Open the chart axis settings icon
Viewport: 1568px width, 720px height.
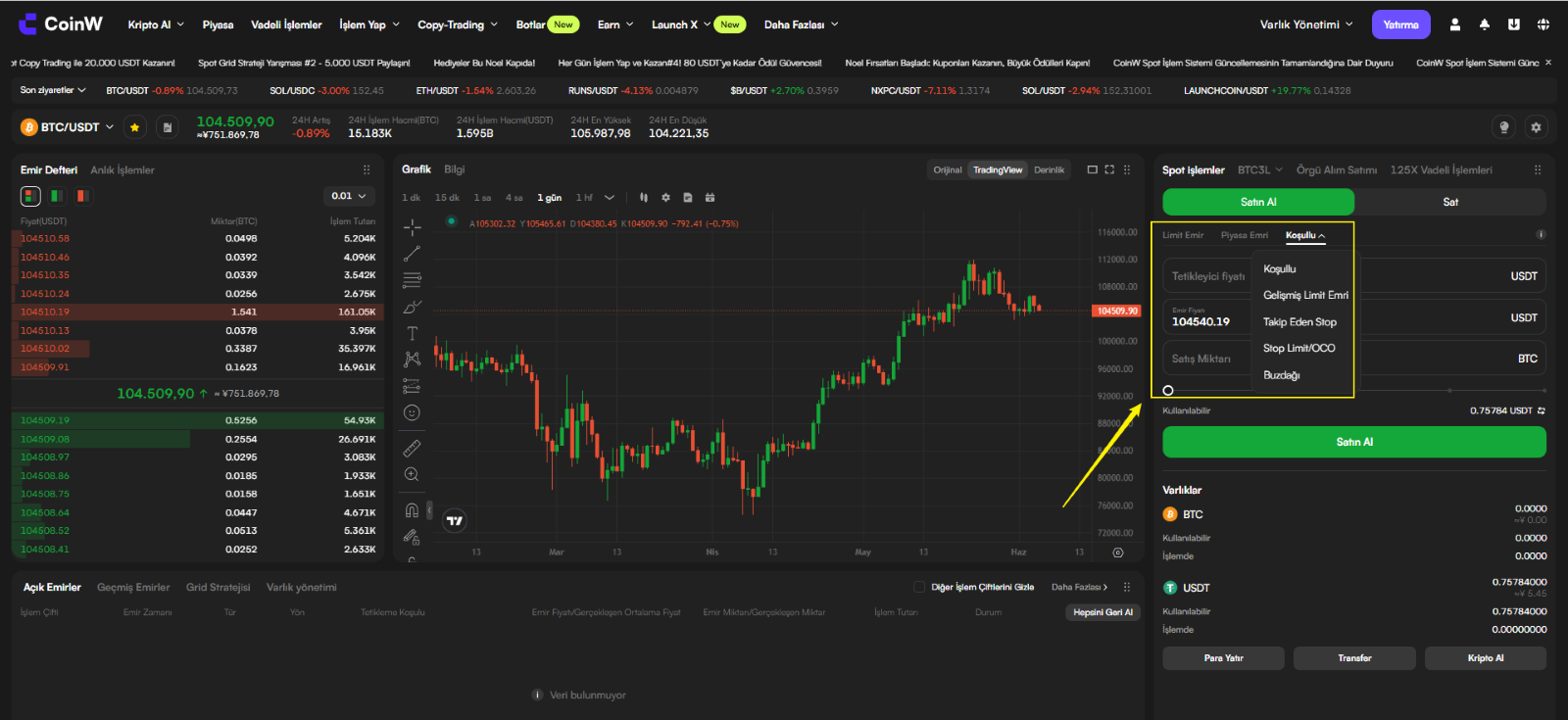point(1118,552)
